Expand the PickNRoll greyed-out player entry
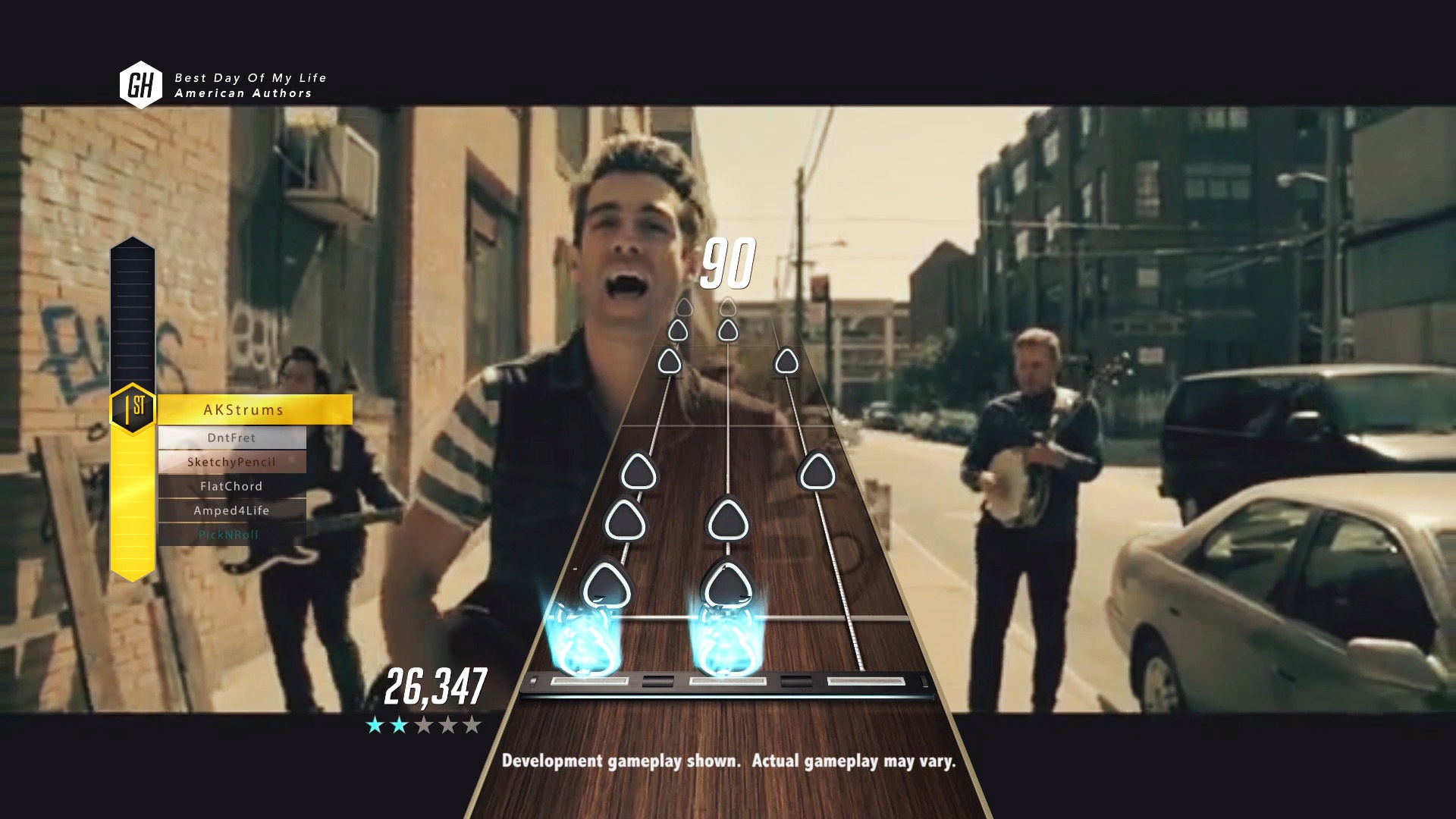Image resolution: width=1456 pixels, height=819 pixels. [x=231, y=534]
